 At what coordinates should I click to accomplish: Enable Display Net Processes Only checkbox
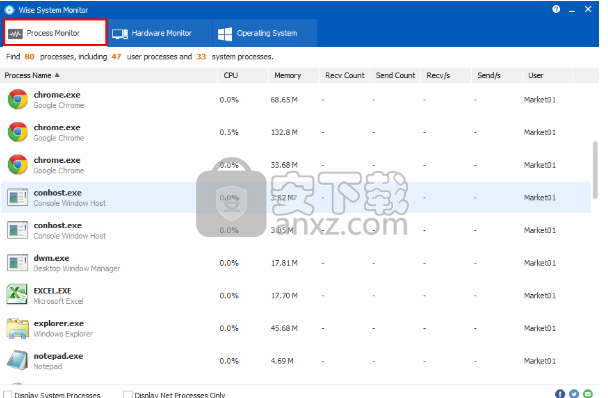(x=128, y=395)
